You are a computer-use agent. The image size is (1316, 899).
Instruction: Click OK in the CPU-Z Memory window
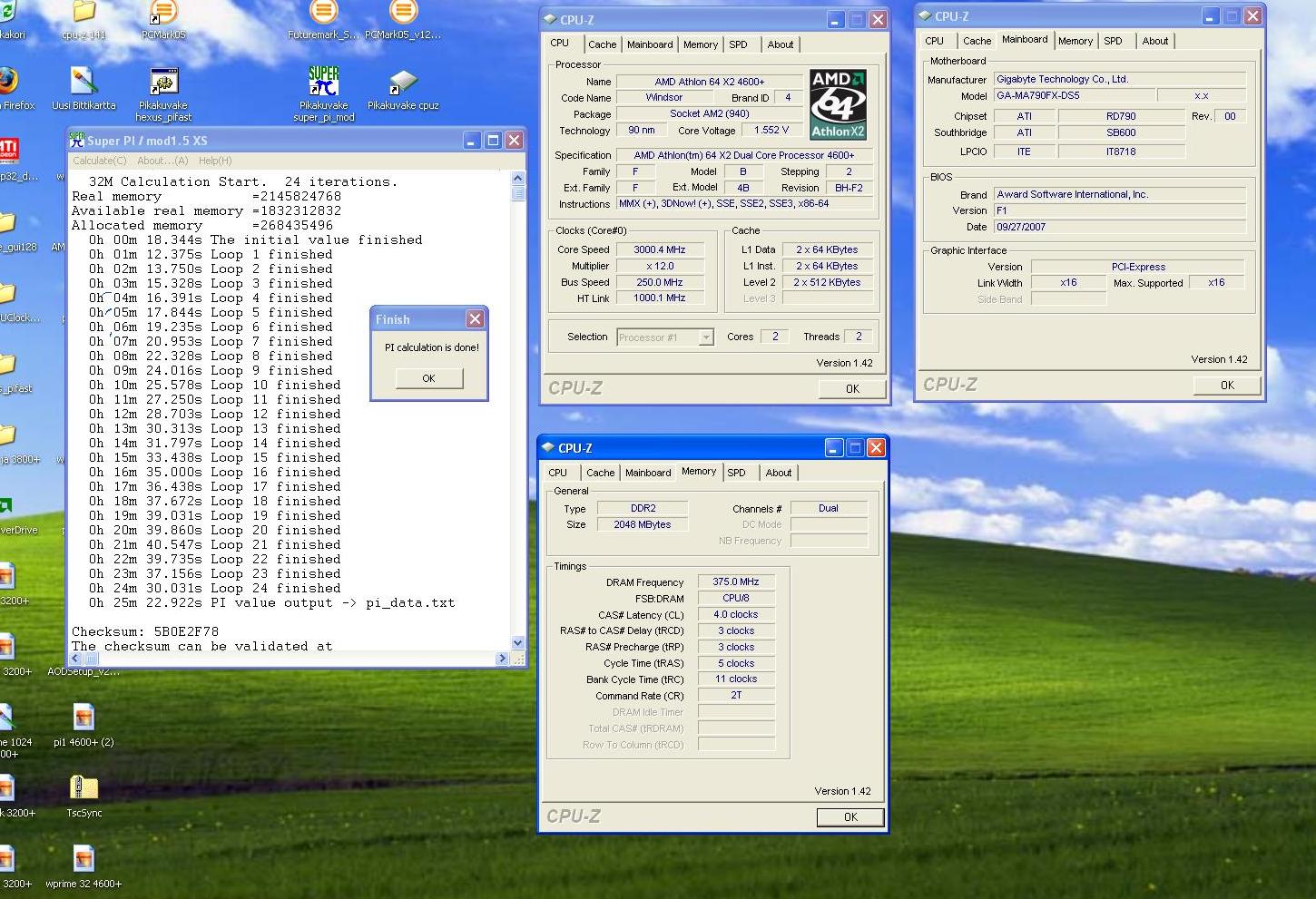(850, 816)
